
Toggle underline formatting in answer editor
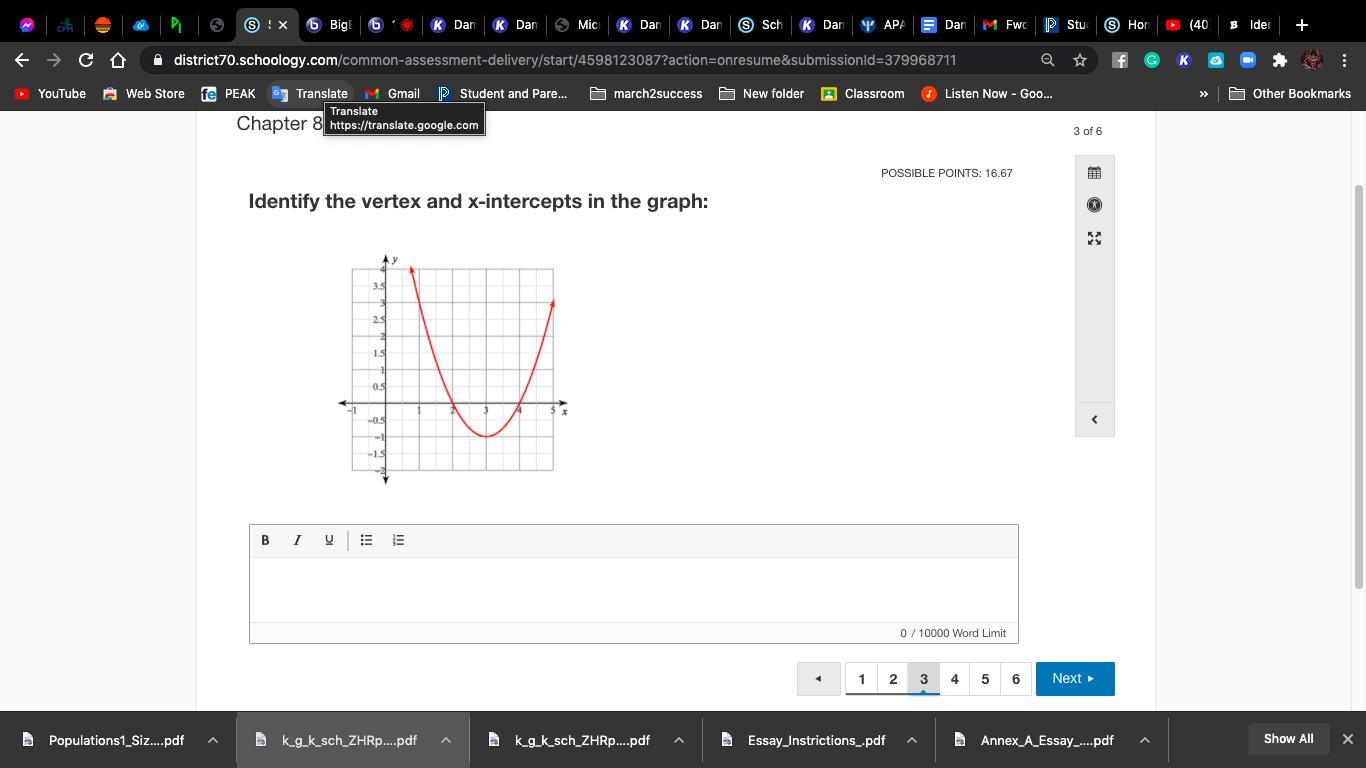click(329, 540)
